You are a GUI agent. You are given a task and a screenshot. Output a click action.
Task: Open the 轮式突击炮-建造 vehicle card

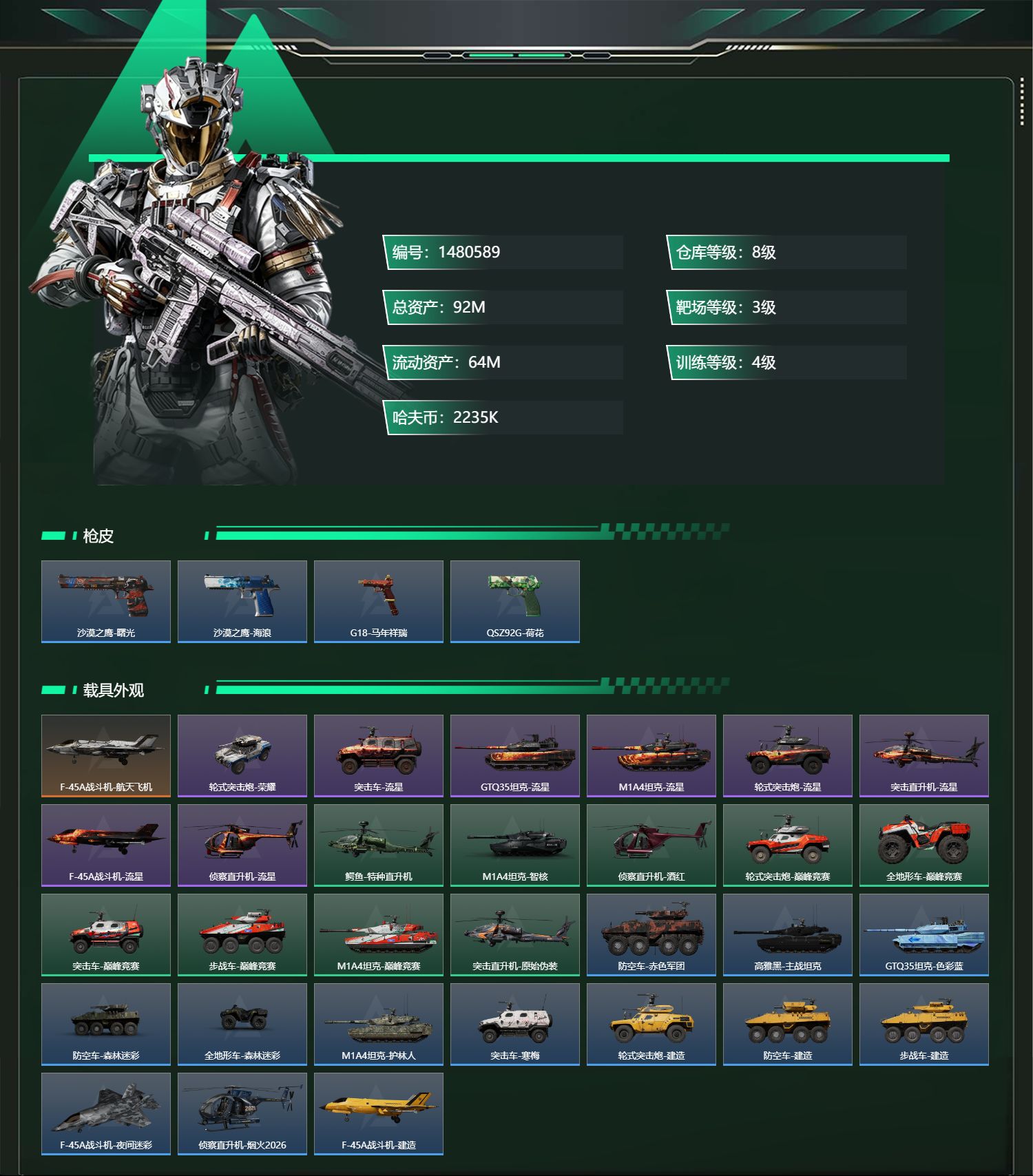click(651, 1025)
